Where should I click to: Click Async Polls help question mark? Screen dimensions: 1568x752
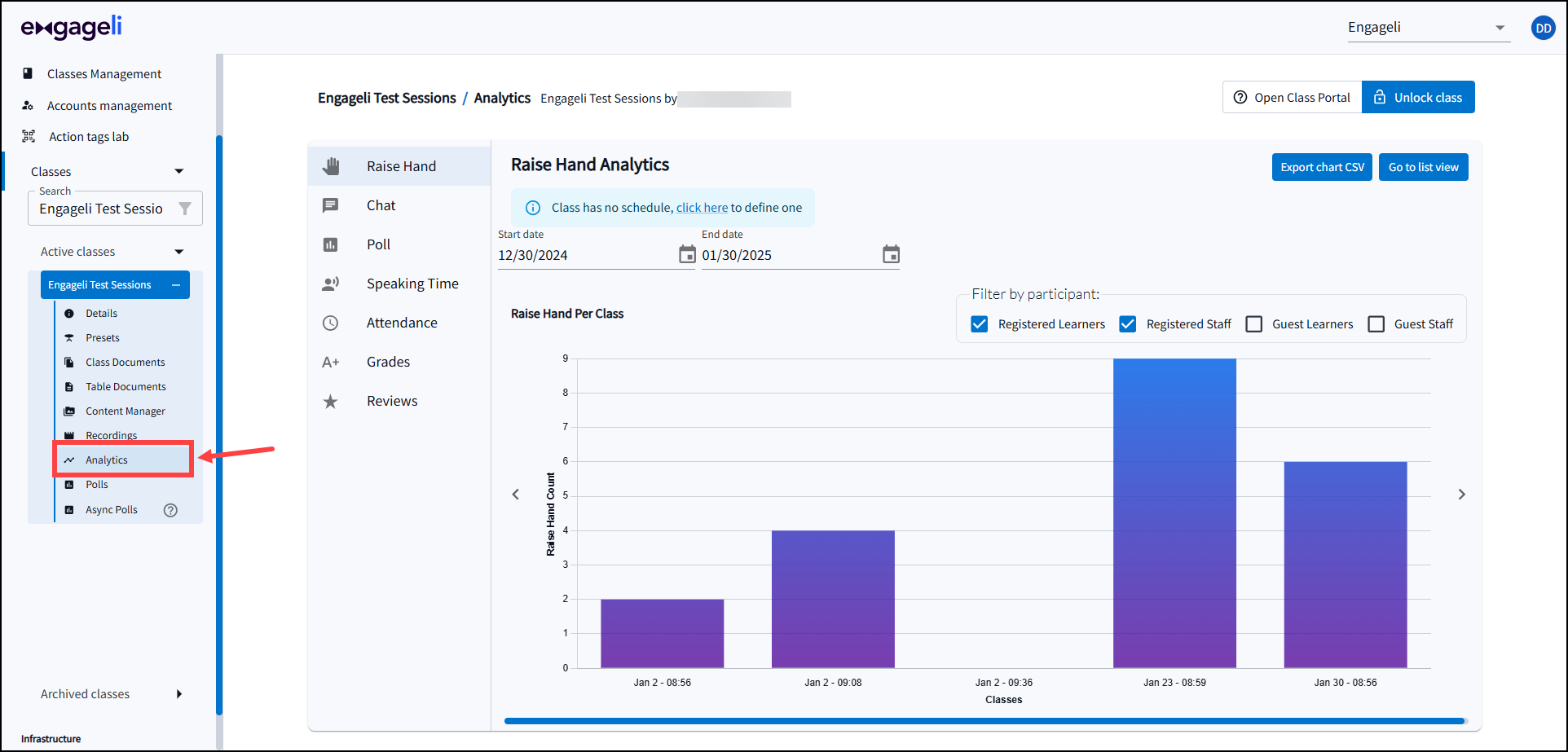click(170, 510)
